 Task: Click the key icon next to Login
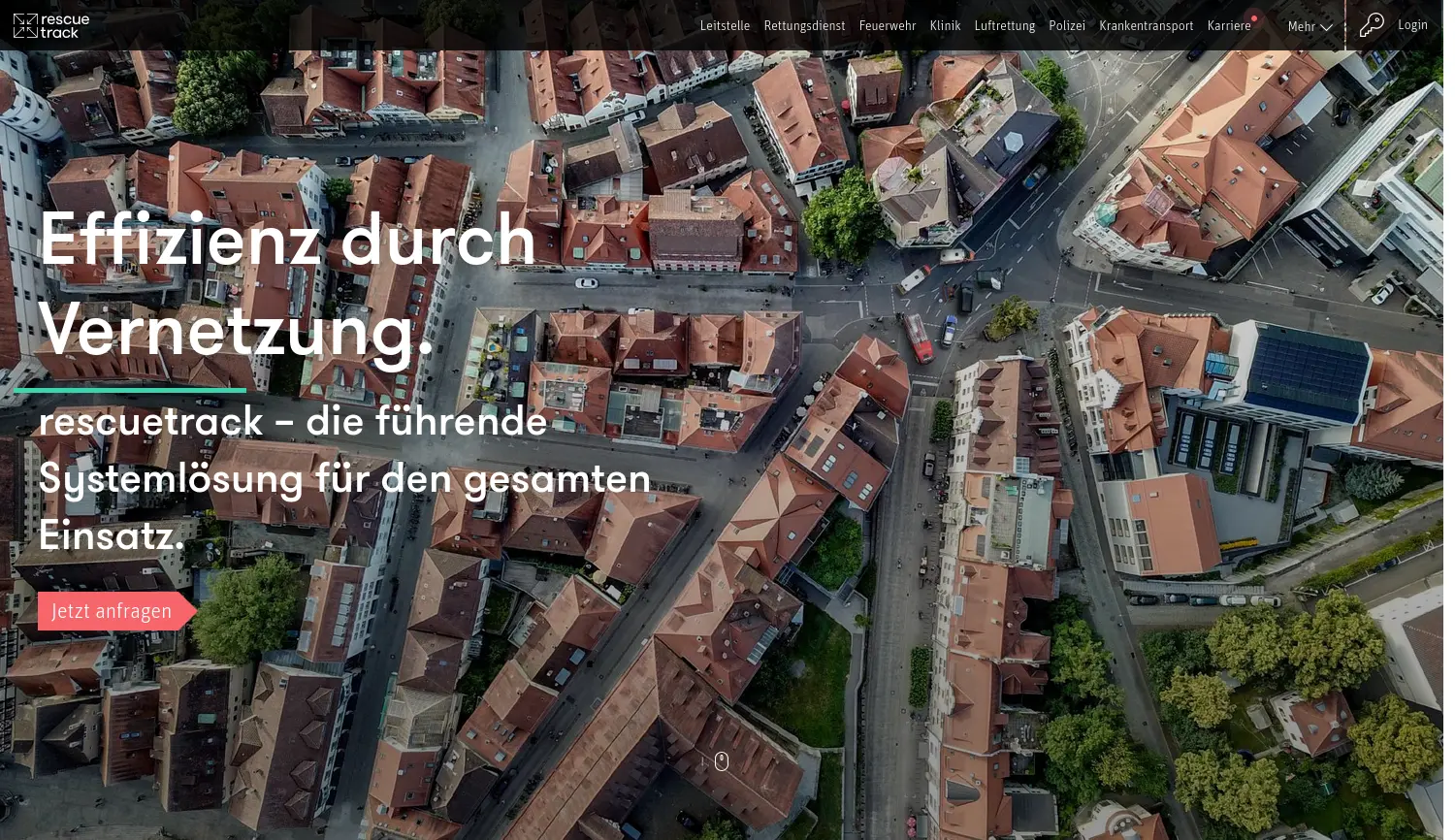click(1371, 25)
